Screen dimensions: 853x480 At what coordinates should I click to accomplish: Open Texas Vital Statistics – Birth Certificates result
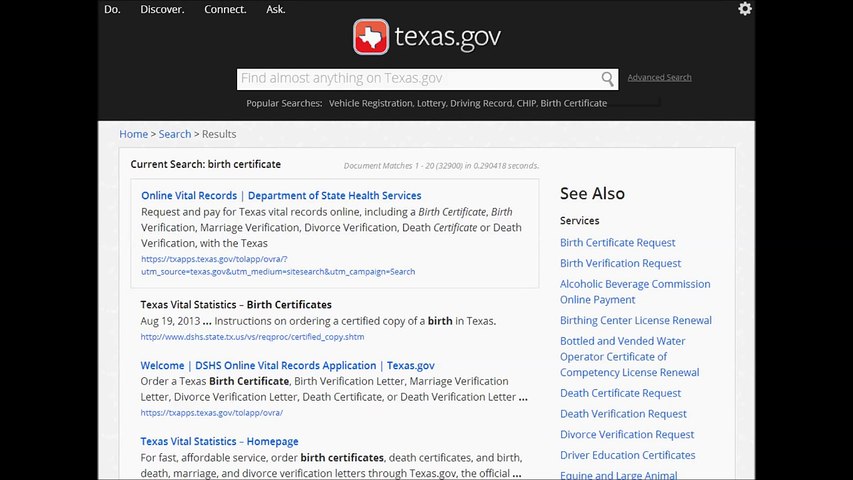coord(236,305)
